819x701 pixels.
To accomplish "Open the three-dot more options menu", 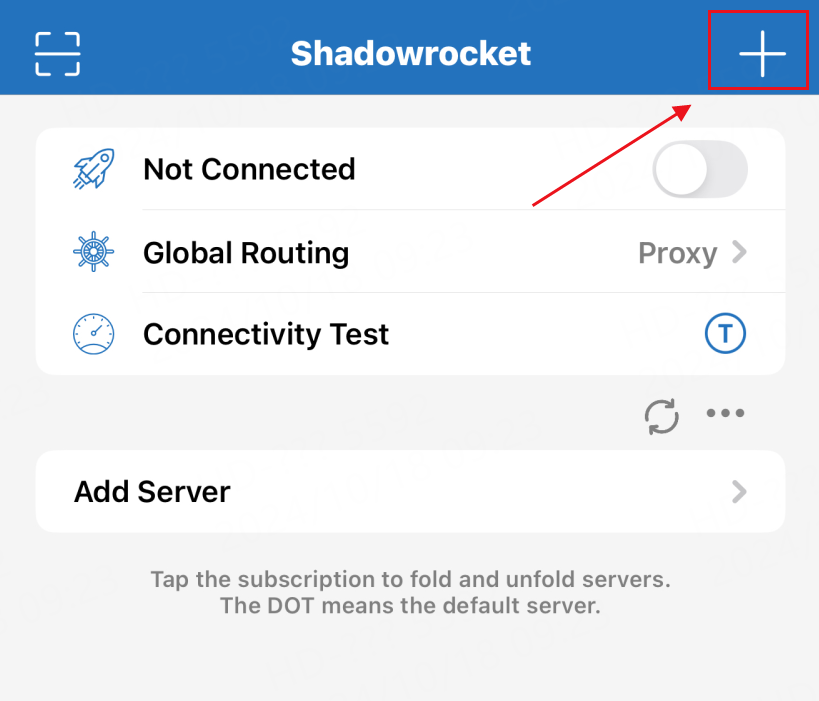I will coord(725,413).
